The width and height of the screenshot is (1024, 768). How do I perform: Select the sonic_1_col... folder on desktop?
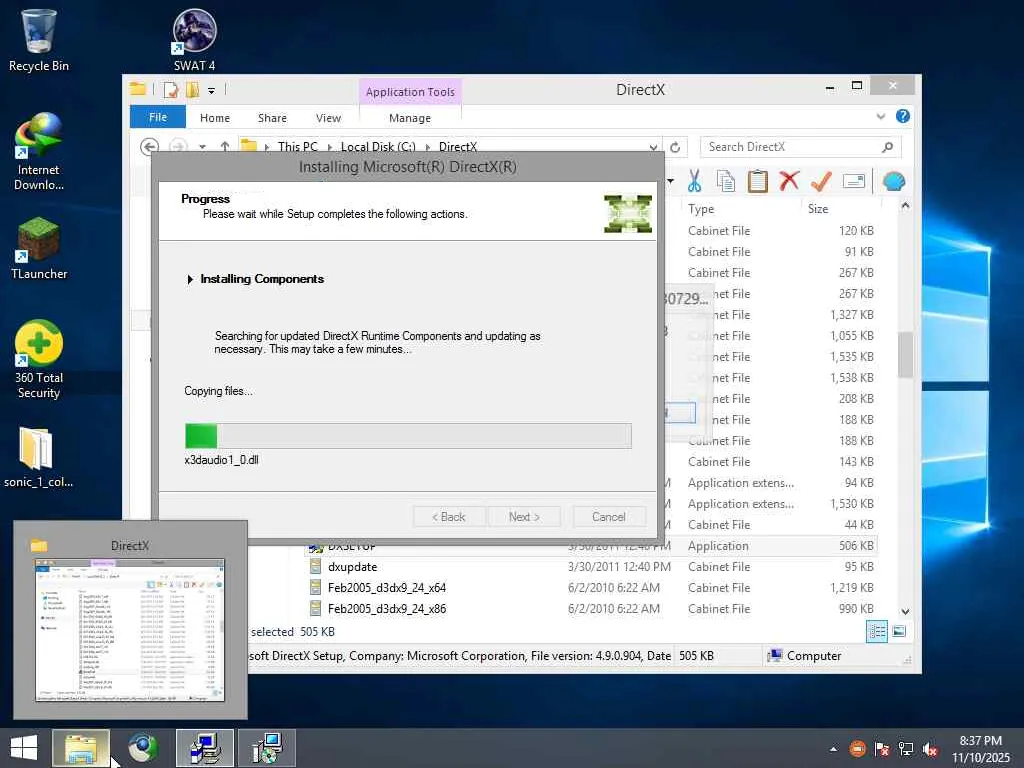[x=39, y=456]
